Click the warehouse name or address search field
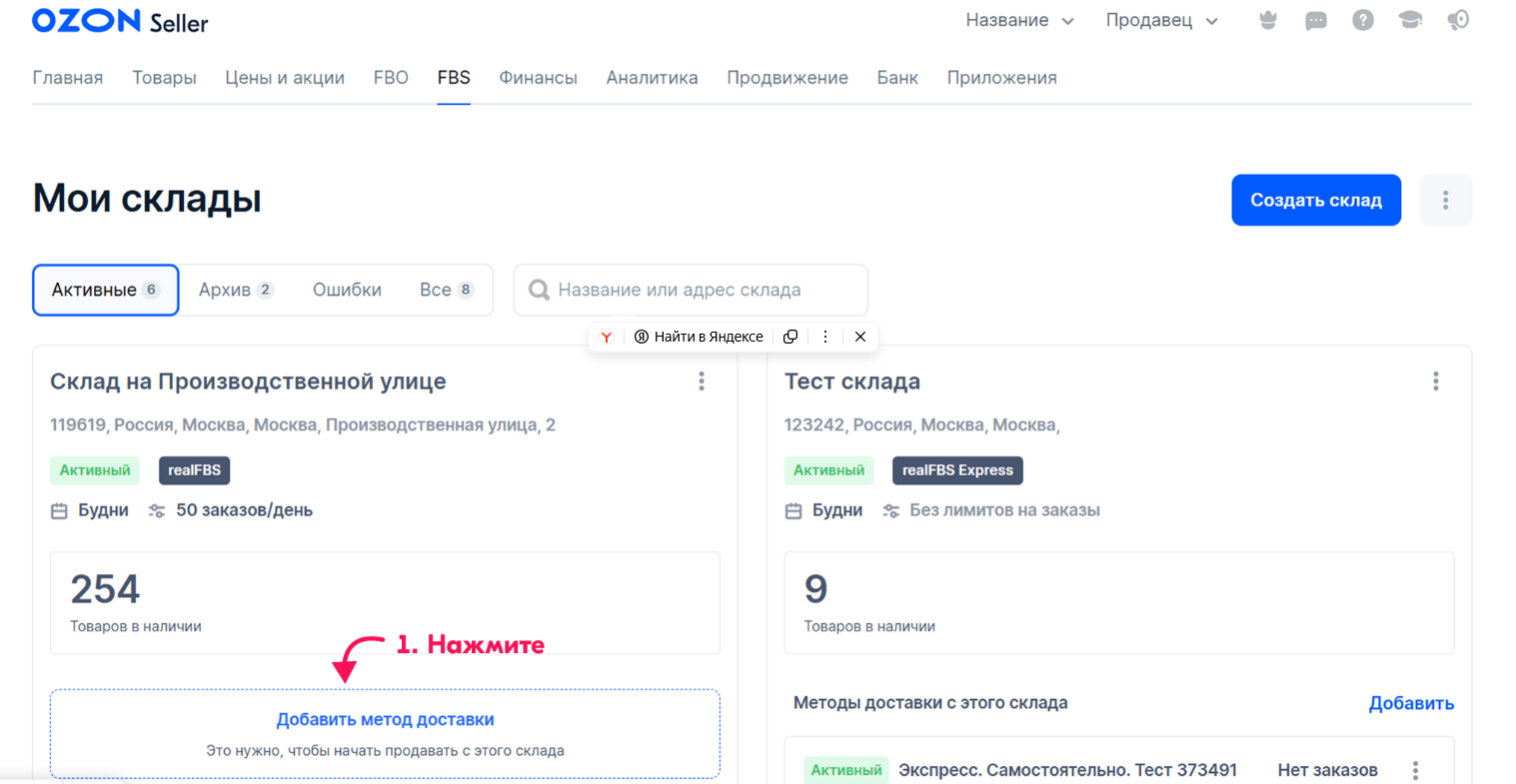The width and height of the screenshot is (1516, 784). coord(700,290)
